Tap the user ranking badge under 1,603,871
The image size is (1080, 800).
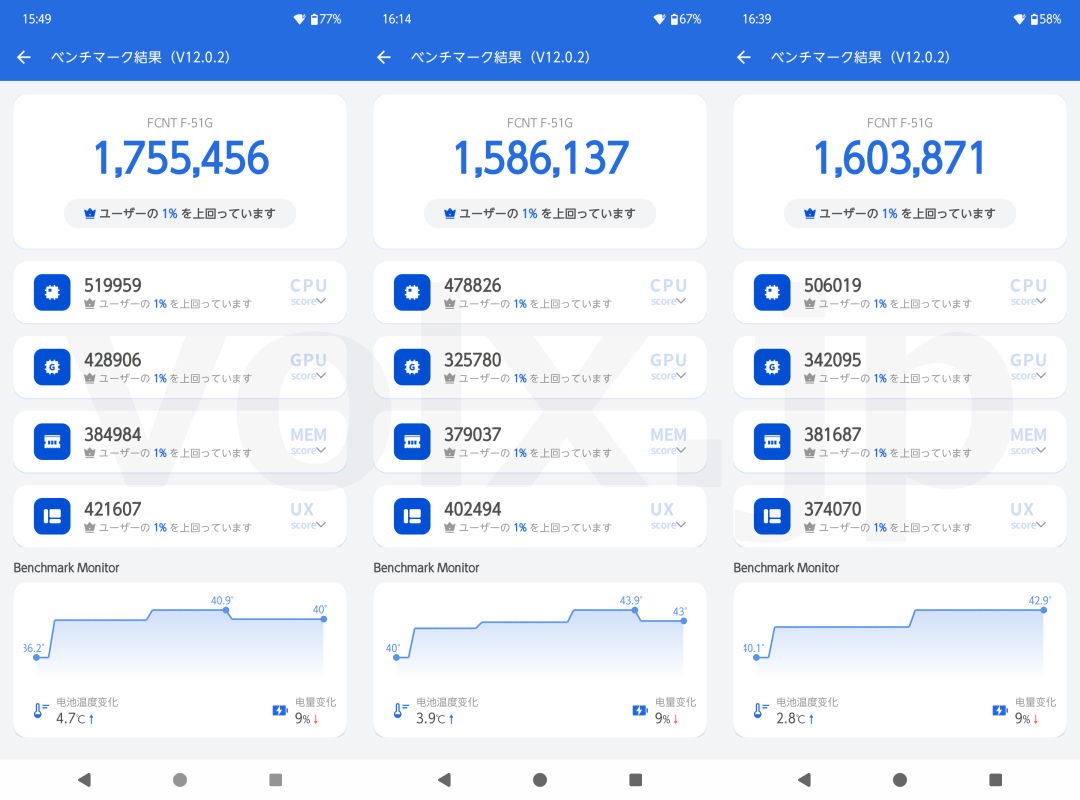point(900,214)
